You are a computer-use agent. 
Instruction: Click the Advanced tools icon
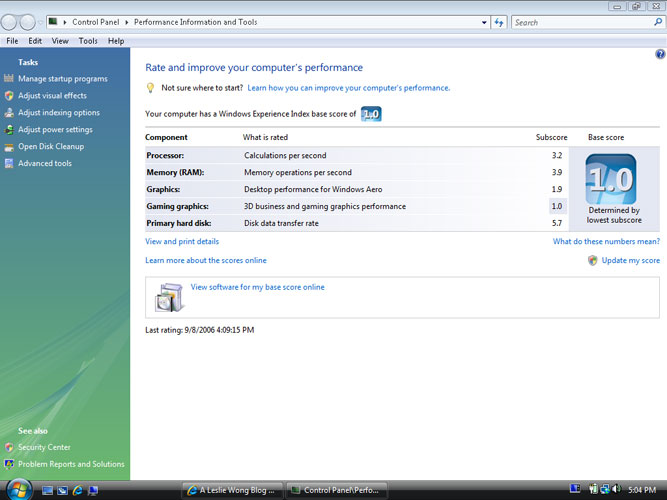point(9,164)
